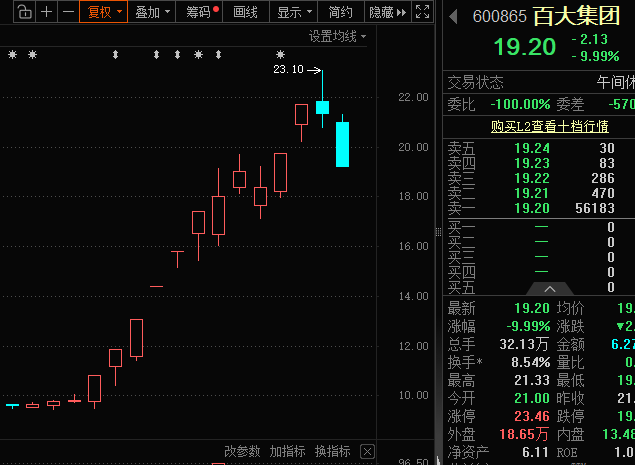
Task: Click star marker above the 23.10 high label
Action: (x=280, y=54)
